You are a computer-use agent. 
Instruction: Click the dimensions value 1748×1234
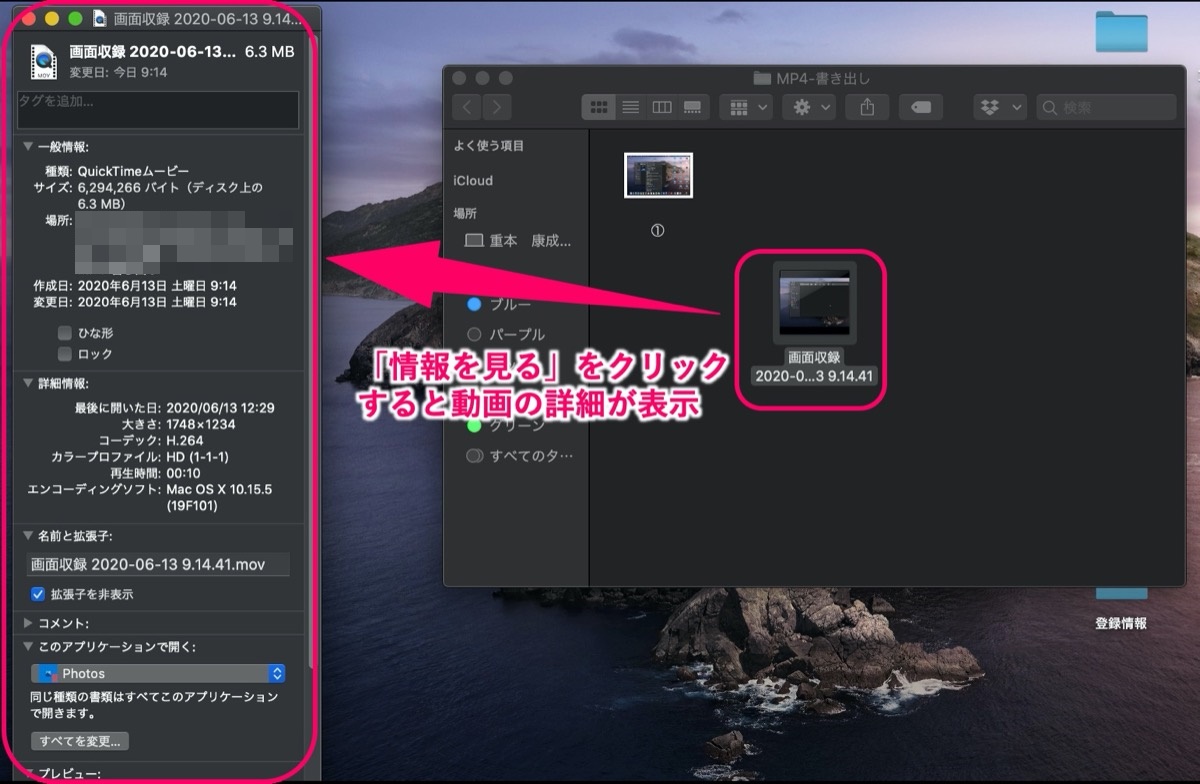tap(201, 425)
